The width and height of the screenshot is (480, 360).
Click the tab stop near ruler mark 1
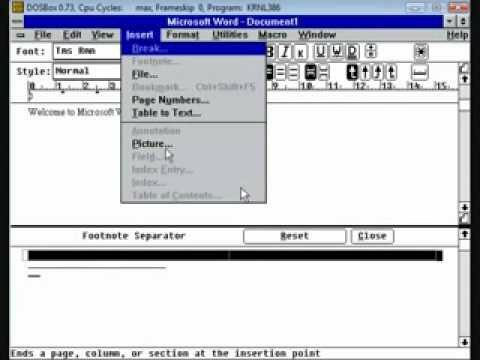(63, 91)
